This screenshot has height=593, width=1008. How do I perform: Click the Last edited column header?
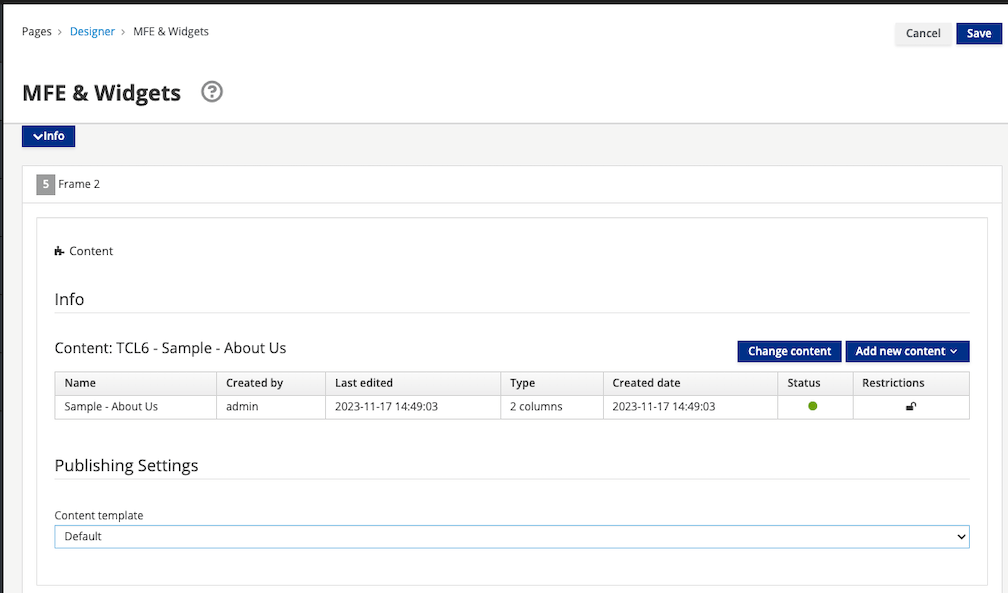pyautogui.click(x=364, y=383)
